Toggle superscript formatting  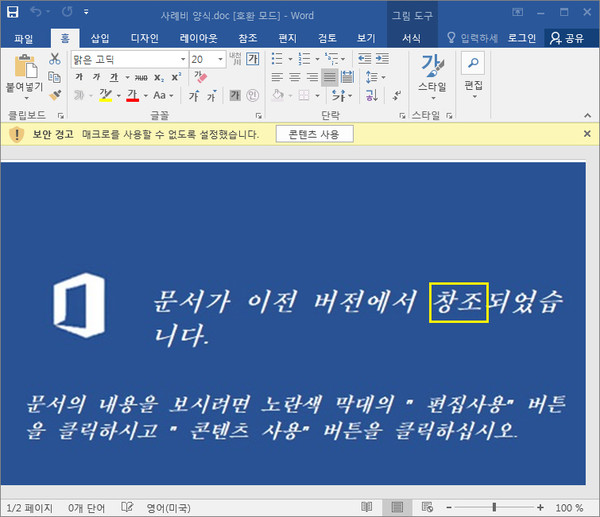[176, 77]
